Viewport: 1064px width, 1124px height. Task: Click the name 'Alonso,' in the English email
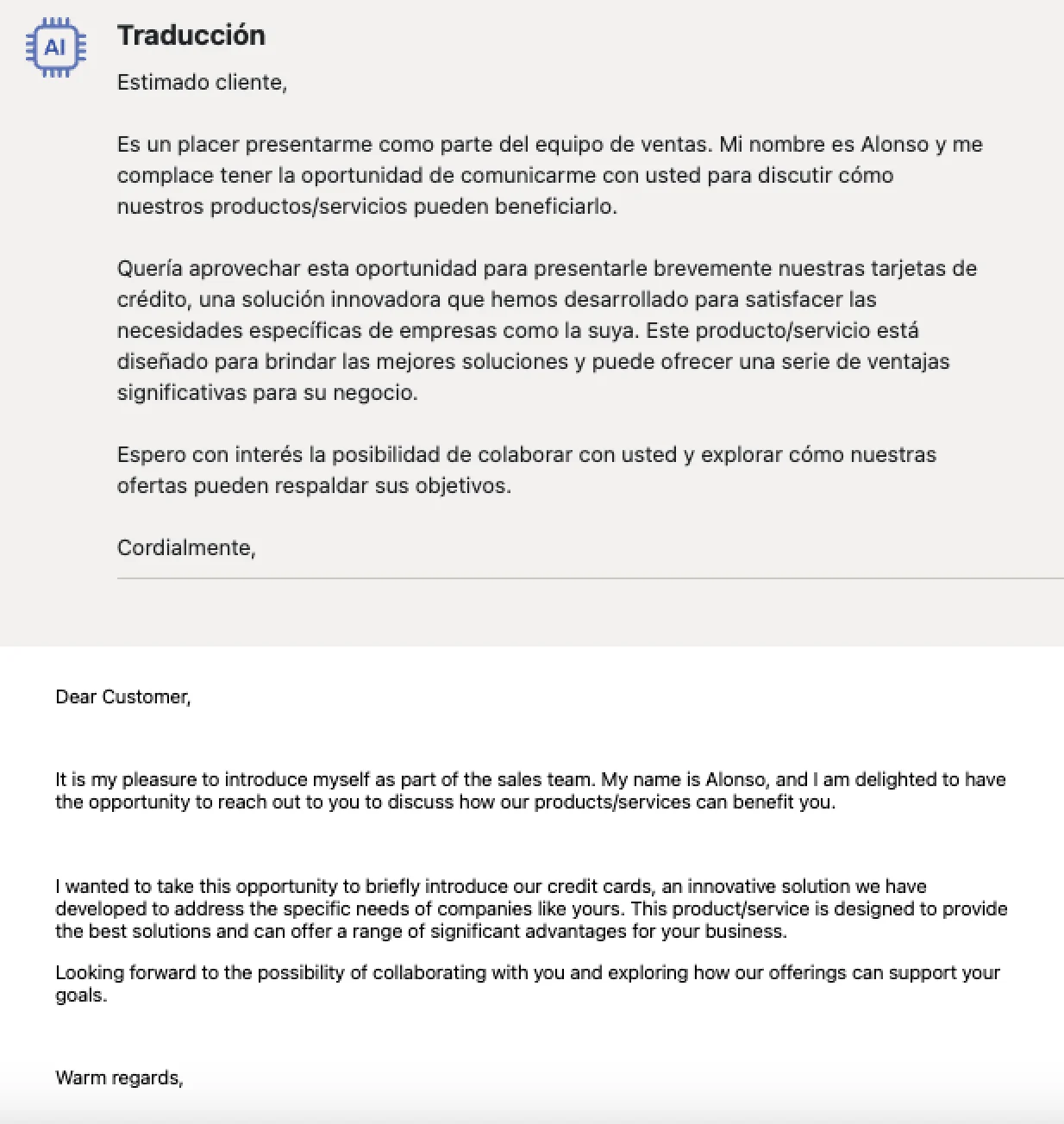(737, 779)
